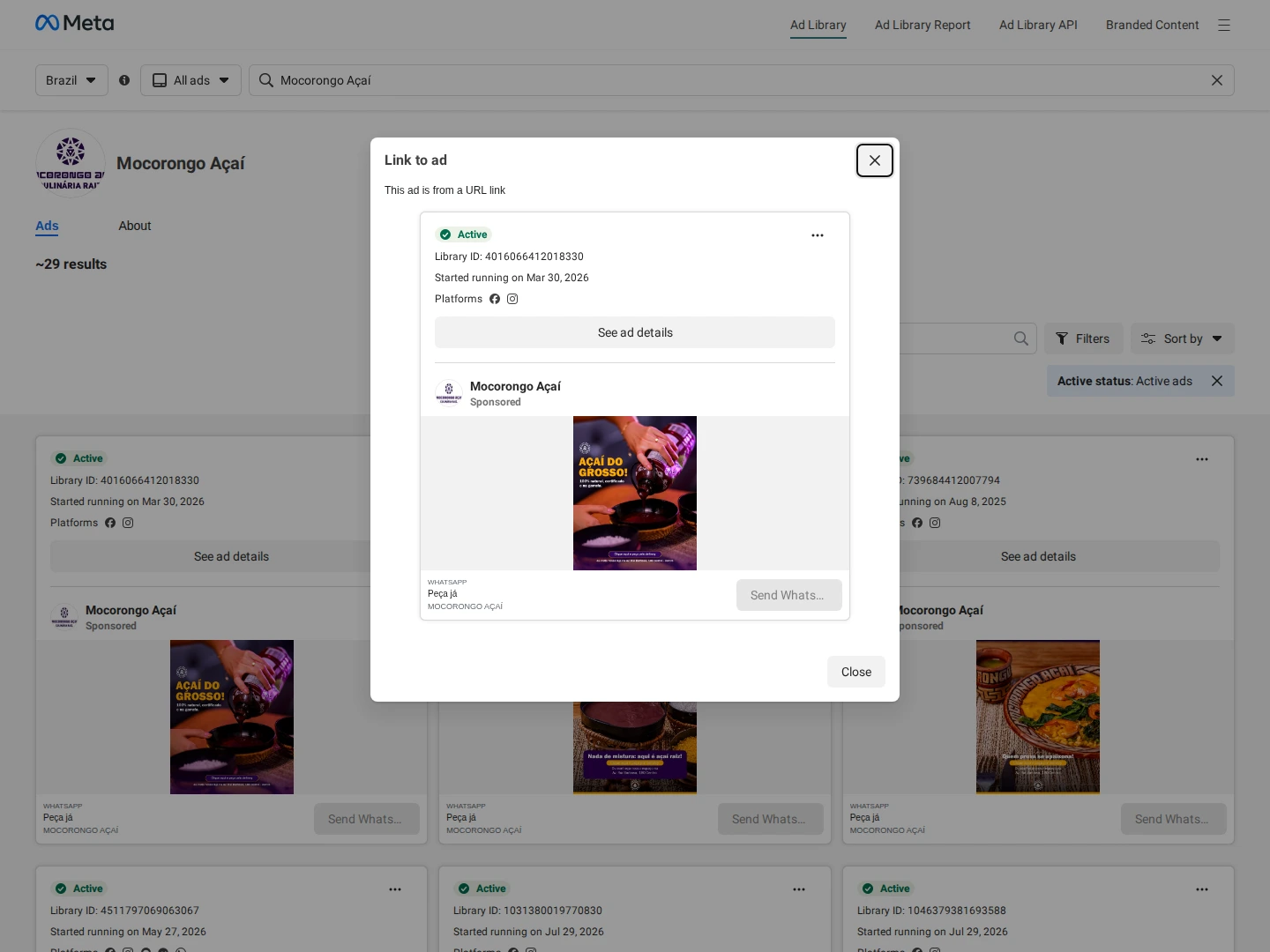Remove the Active status filter chip
This screenshot has height=952, width=1270.
(x=1217, y=381)
